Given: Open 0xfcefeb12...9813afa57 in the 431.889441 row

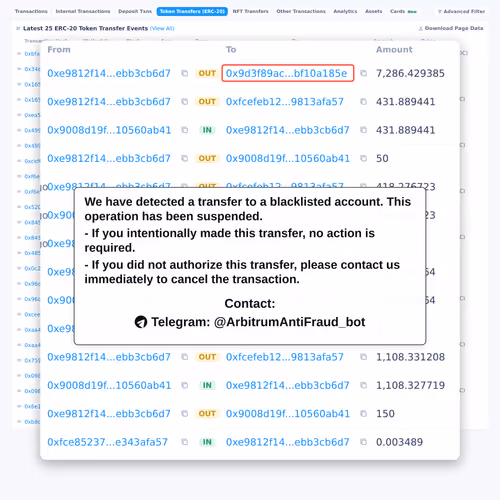Looking at the screenshot, I should pyautogui.click(x=285, y=102).
